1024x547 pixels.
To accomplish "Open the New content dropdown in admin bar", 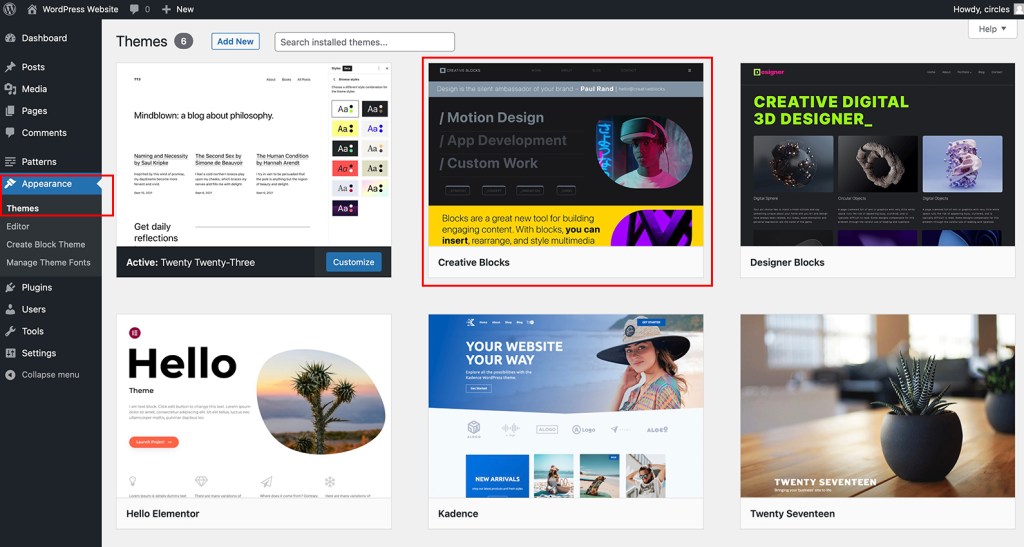I will click(x=178, y=9).
